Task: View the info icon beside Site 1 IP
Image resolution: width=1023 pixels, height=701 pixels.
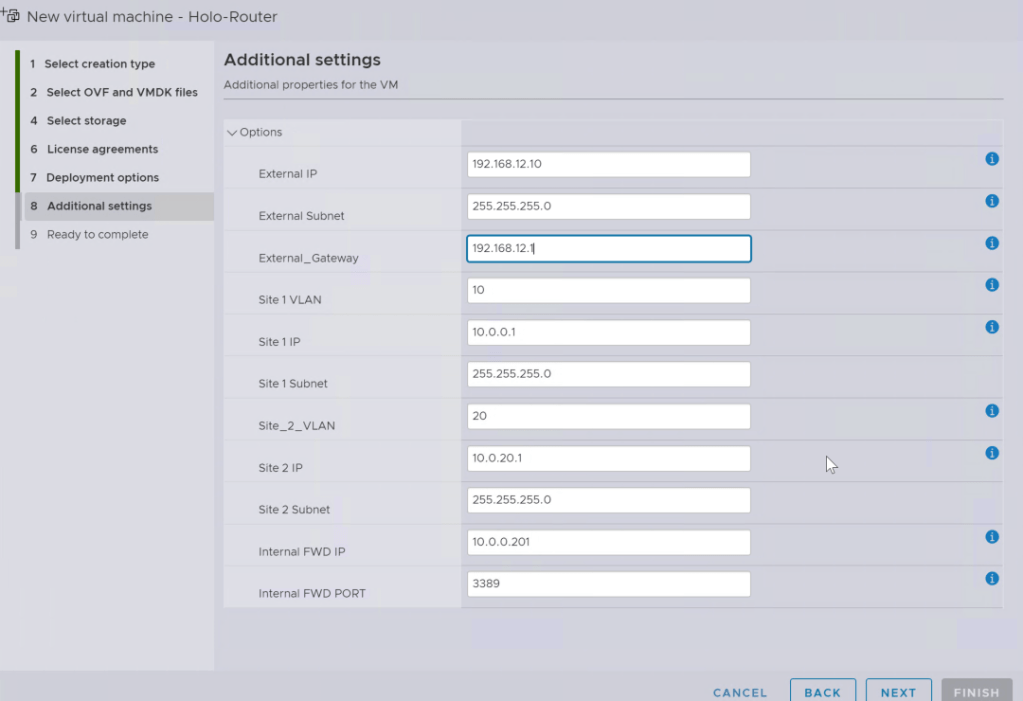Action: 992,327
